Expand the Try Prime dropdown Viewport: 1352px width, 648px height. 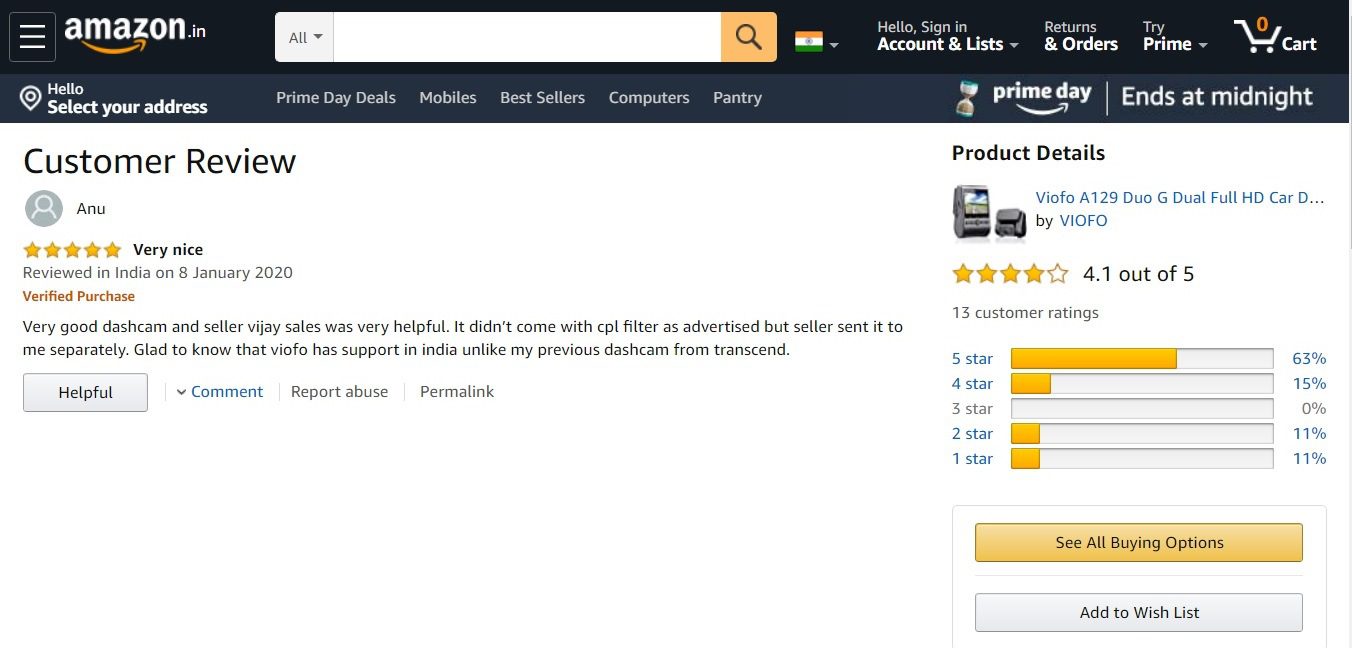point(1175,44)
